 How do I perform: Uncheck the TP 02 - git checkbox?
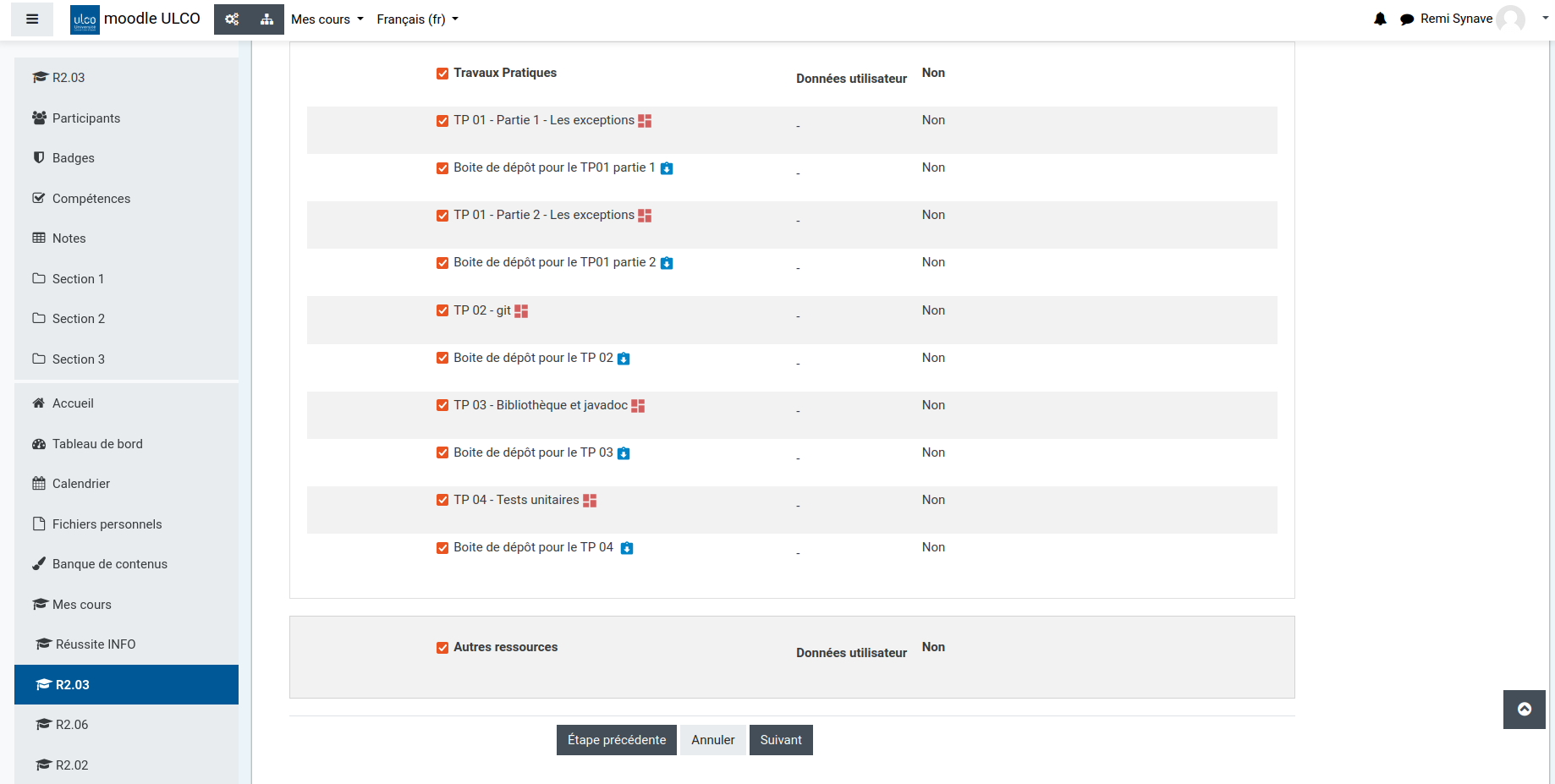(442, 310)
